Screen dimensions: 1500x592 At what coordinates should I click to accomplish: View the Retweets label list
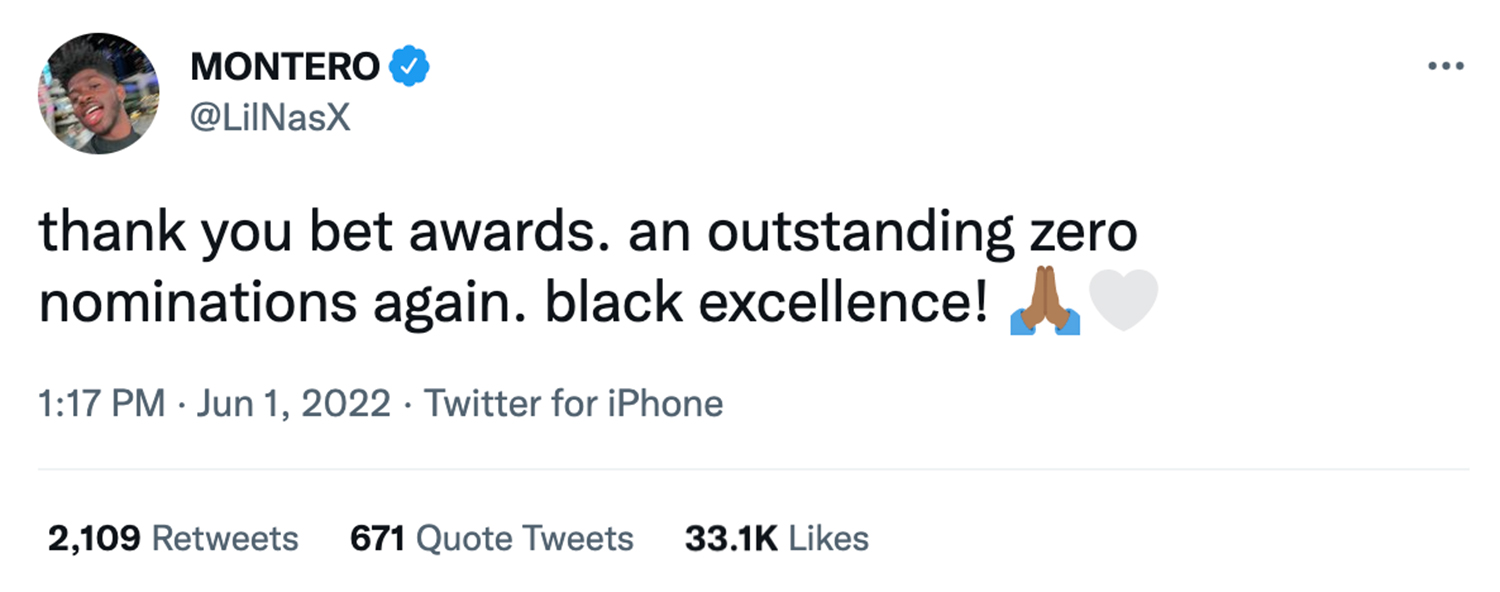[x=224, y=539]
